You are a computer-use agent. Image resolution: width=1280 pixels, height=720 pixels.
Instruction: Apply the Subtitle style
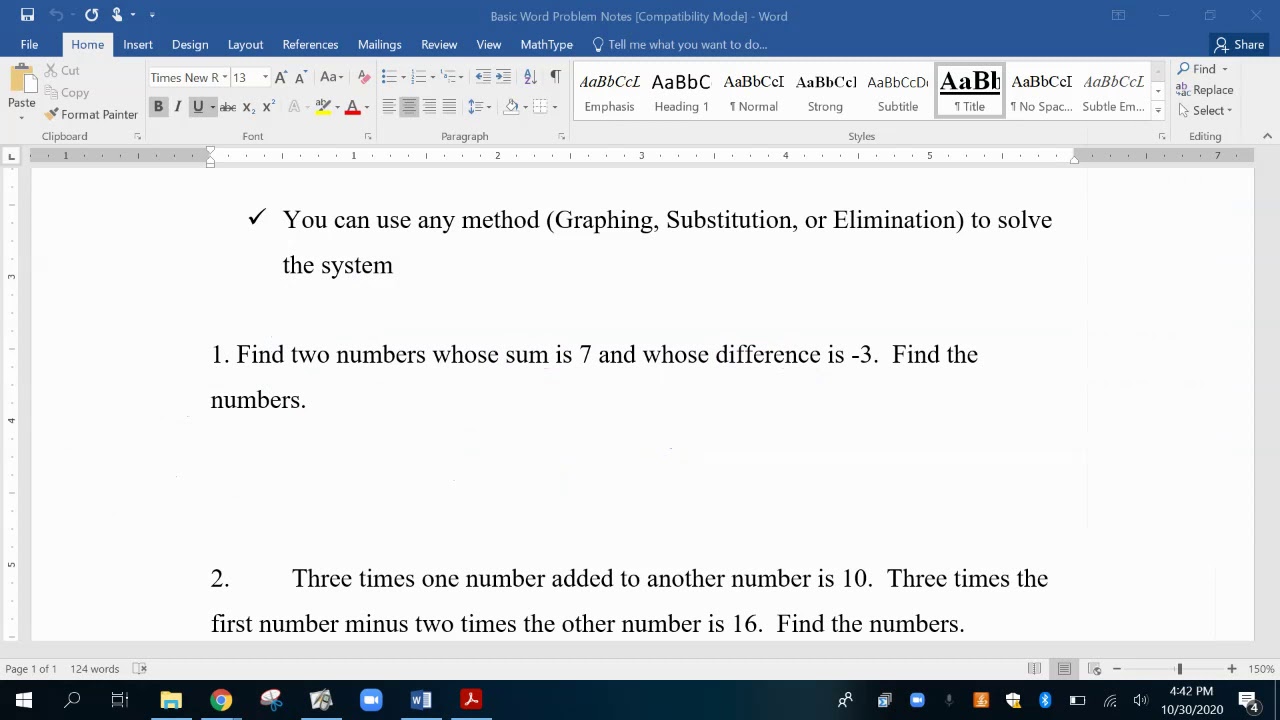coord(897,92)
